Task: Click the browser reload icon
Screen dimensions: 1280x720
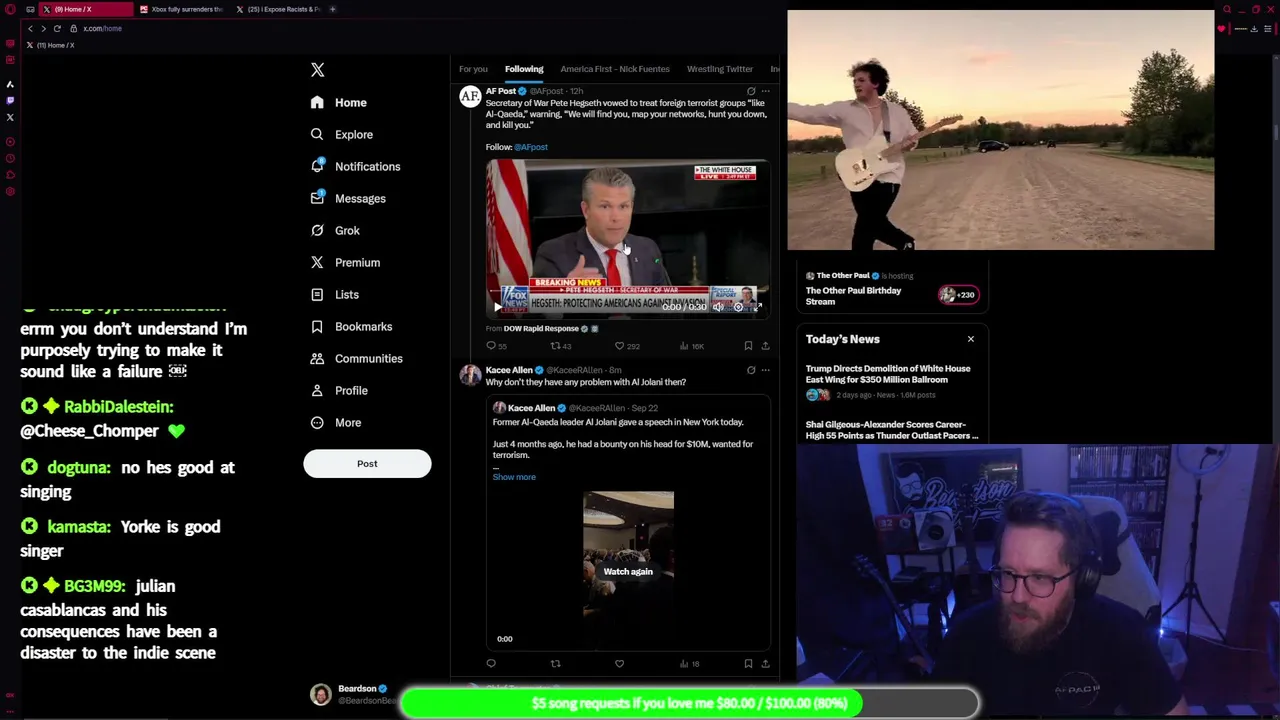Action: click(x=57, y=28)
